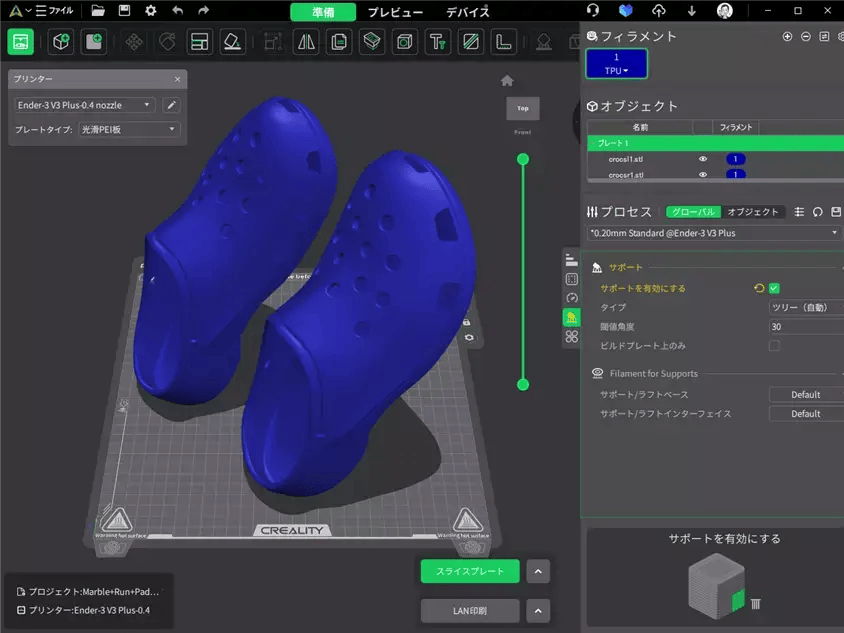Click the スライスプレート button
844x633 pixels.
(470, 570)
